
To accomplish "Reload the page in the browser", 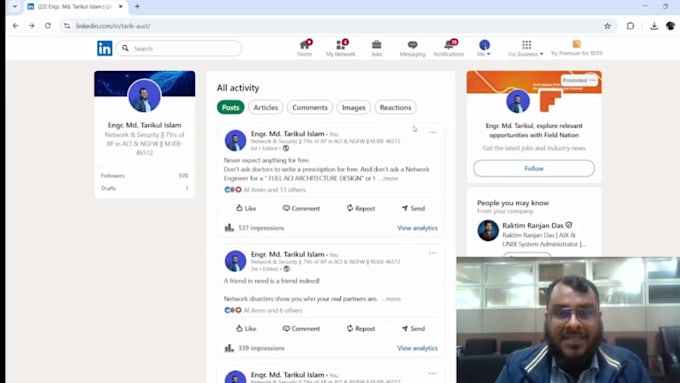I will (x=48, y=26).
